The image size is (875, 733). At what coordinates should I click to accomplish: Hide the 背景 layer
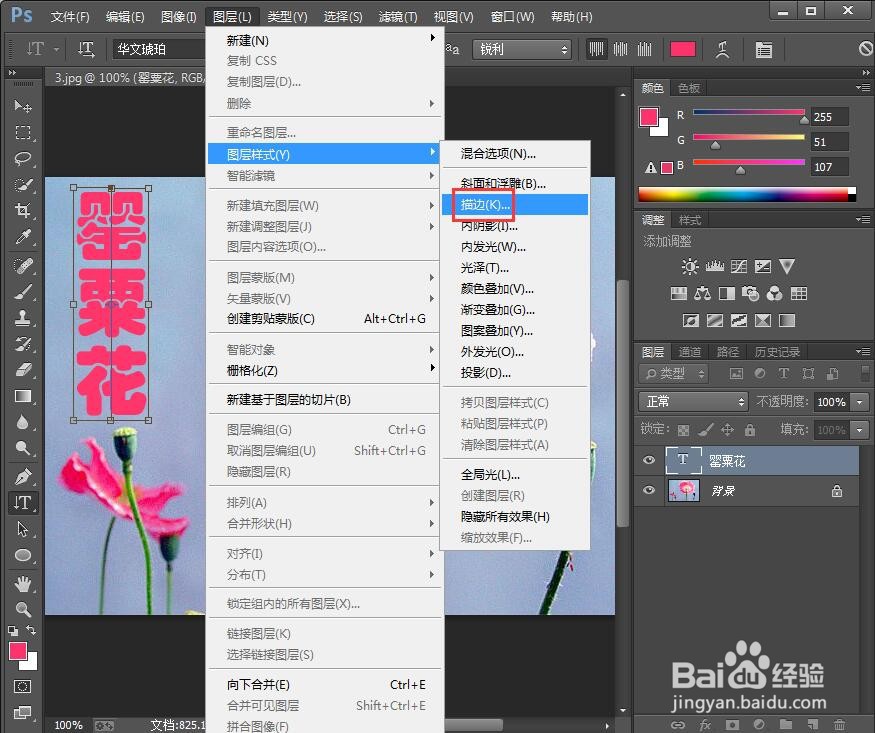(x=648, y=490)
